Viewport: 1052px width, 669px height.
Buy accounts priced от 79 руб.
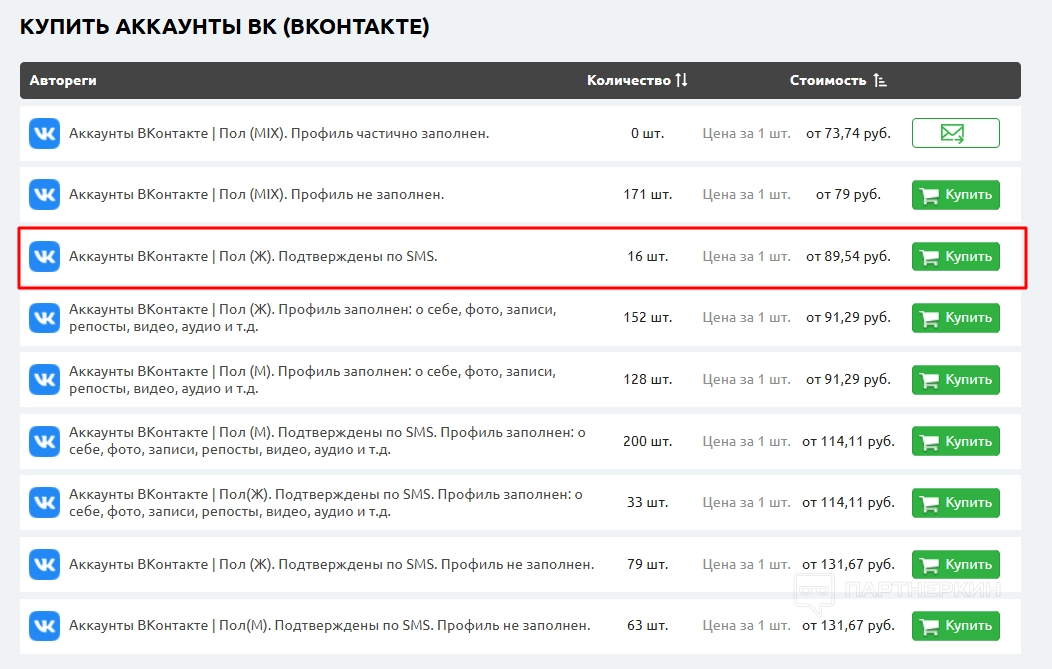(x=955, y=195)
